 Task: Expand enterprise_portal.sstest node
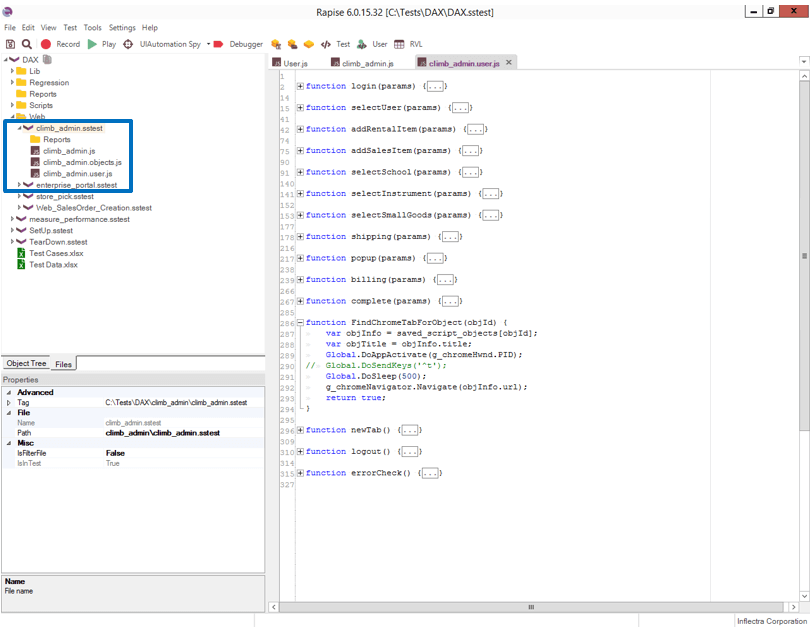(x=19, y=185)
